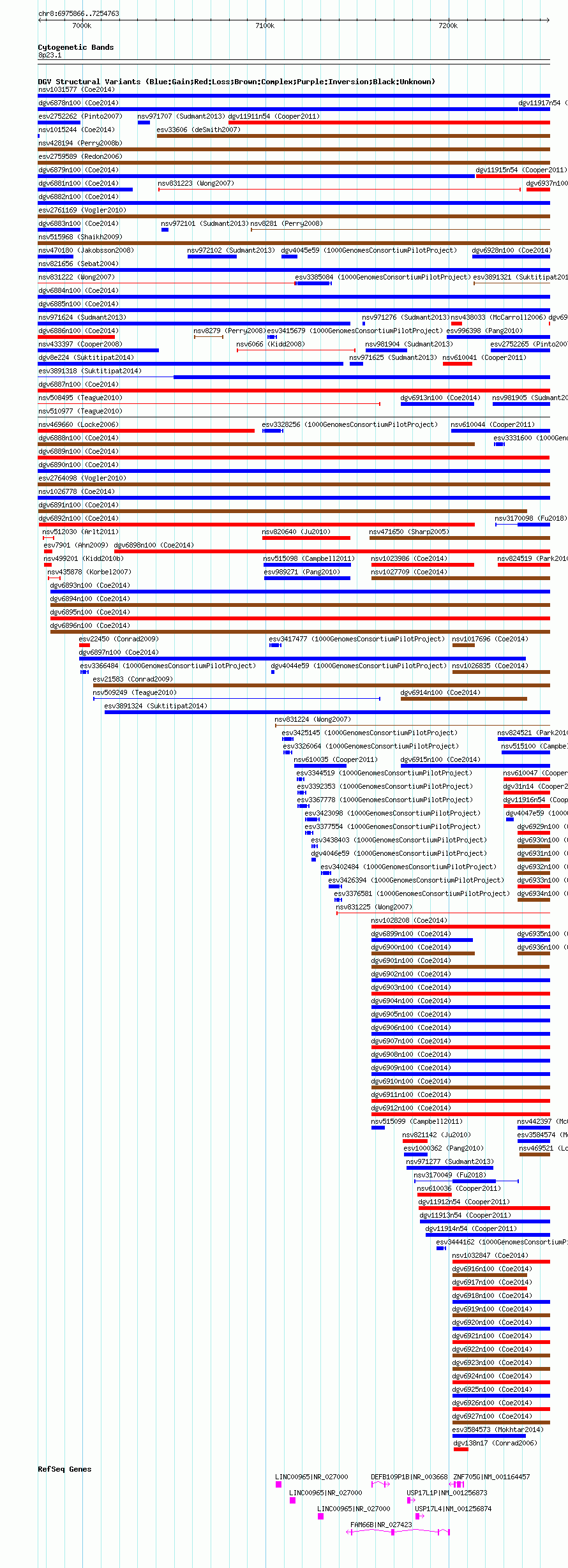Select esv3891324 (Suktitipat2014) label
Image resolution: width=568 pixels, height=1568 pixels.
pyautogui.click(x=156, y=706)
